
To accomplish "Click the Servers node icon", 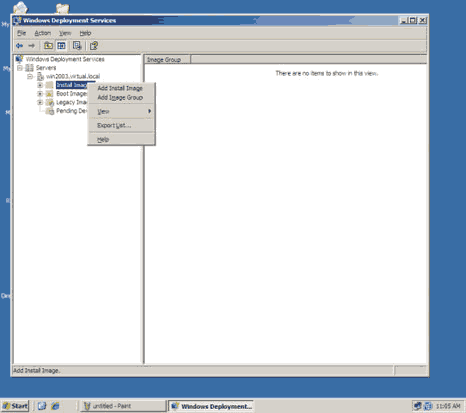I will 30,68.
